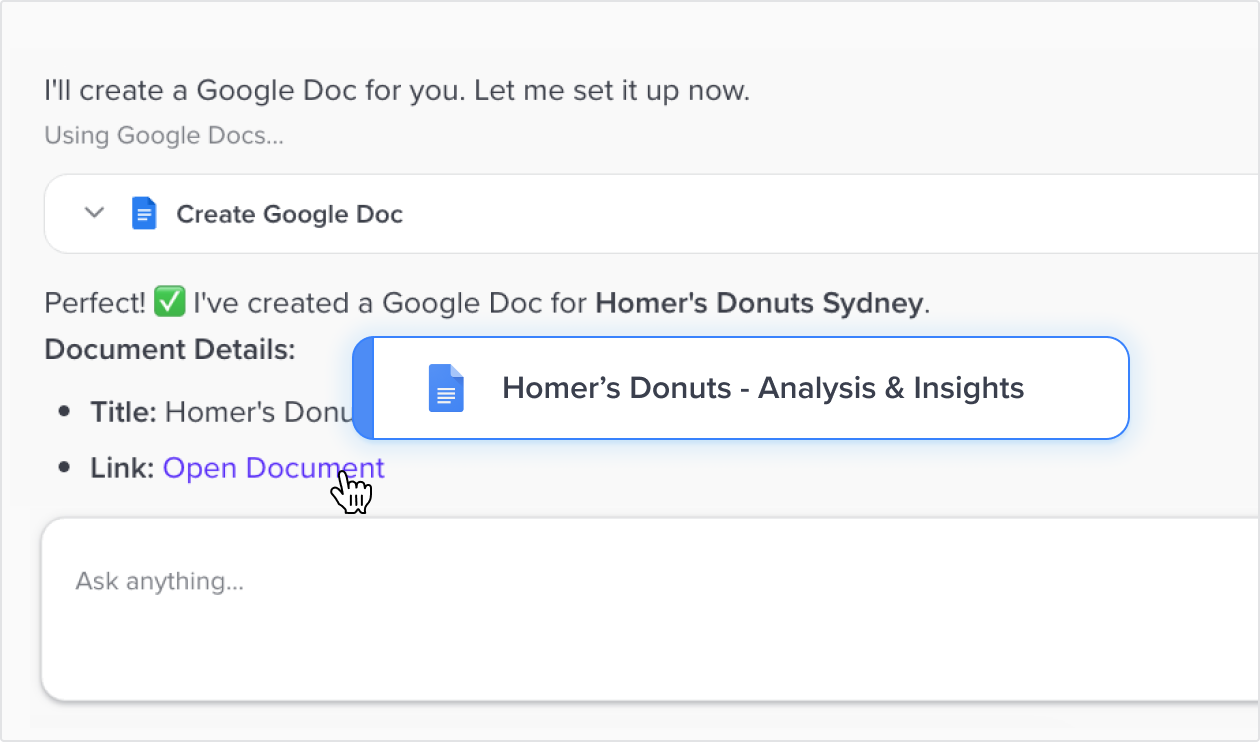Click the document title text on the card
The height and width of the screenshot is (742, 1260).
click(762, 387)
